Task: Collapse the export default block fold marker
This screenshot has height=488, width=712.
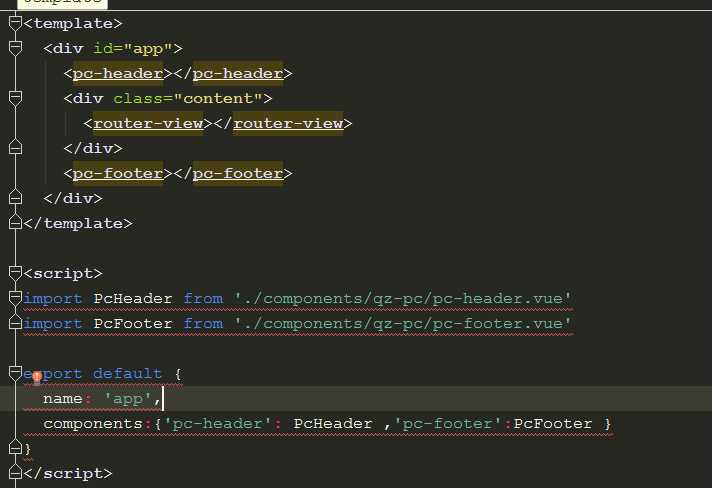Action: coord(15,373)
